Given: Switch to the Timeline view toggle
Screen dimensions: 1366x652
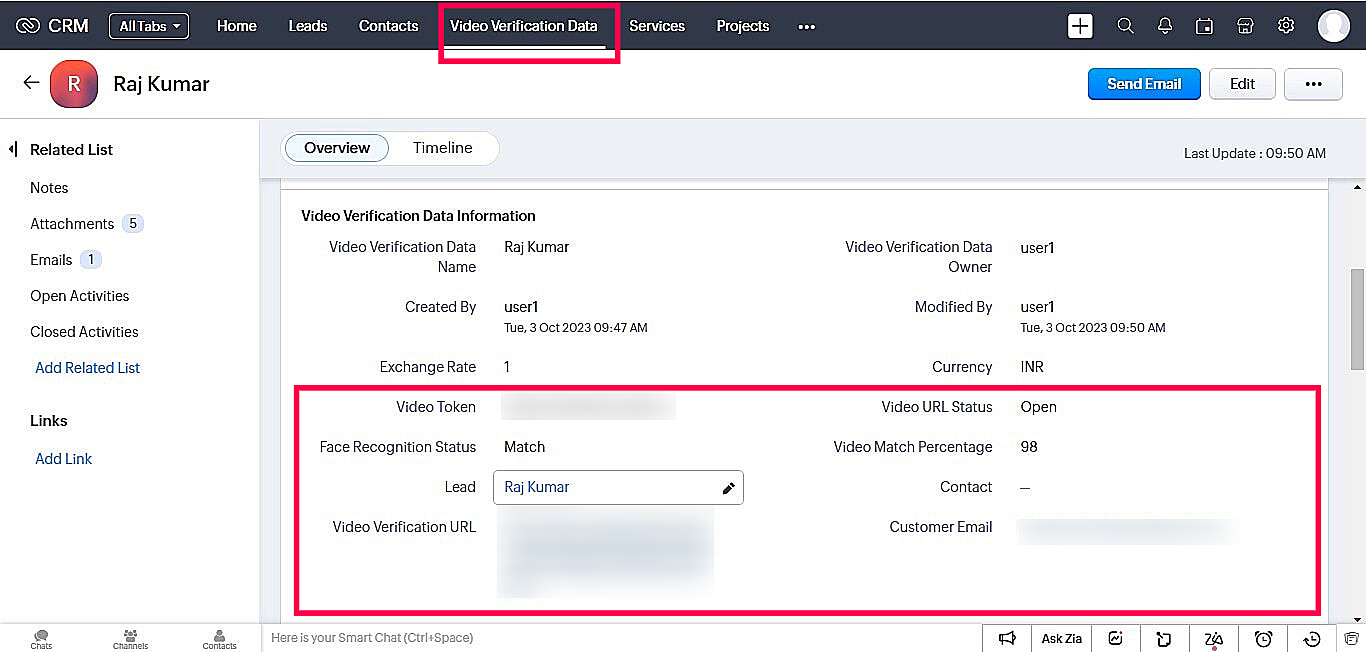Looking at the screenshot, I should [442, 148].
